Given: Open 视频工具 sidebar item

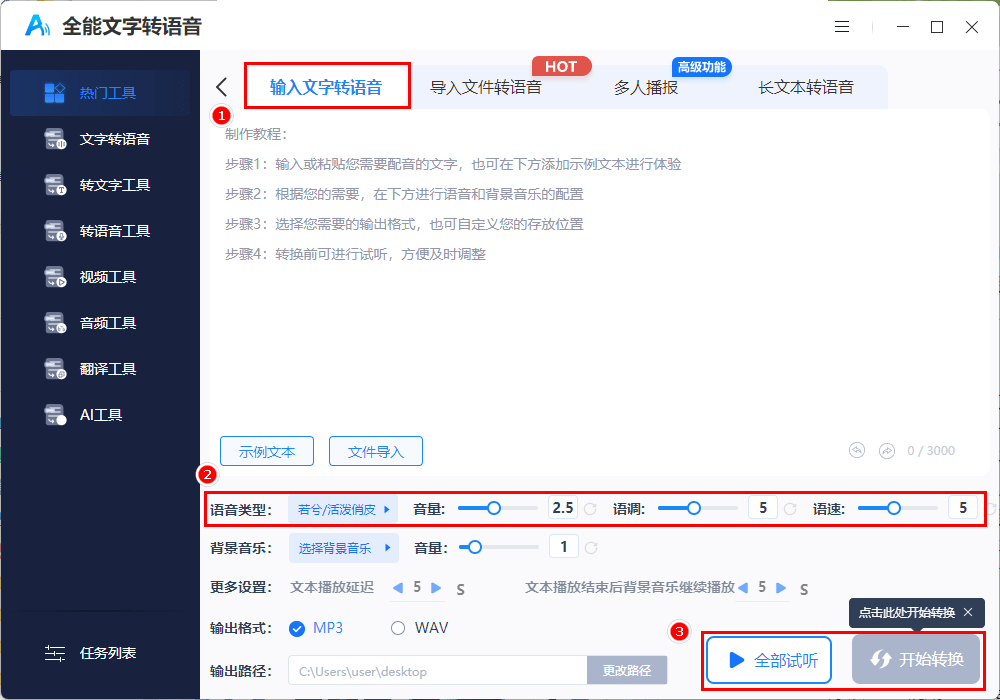Looking at the screenshot, I should [x=100, y=277].
